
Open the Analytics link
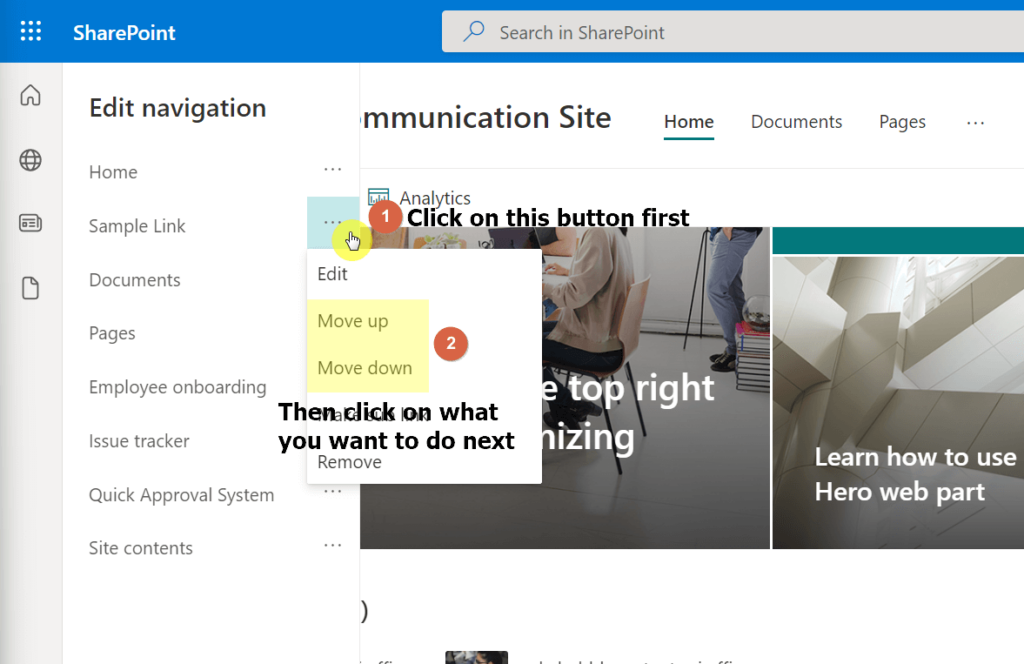tap(435, 197)
